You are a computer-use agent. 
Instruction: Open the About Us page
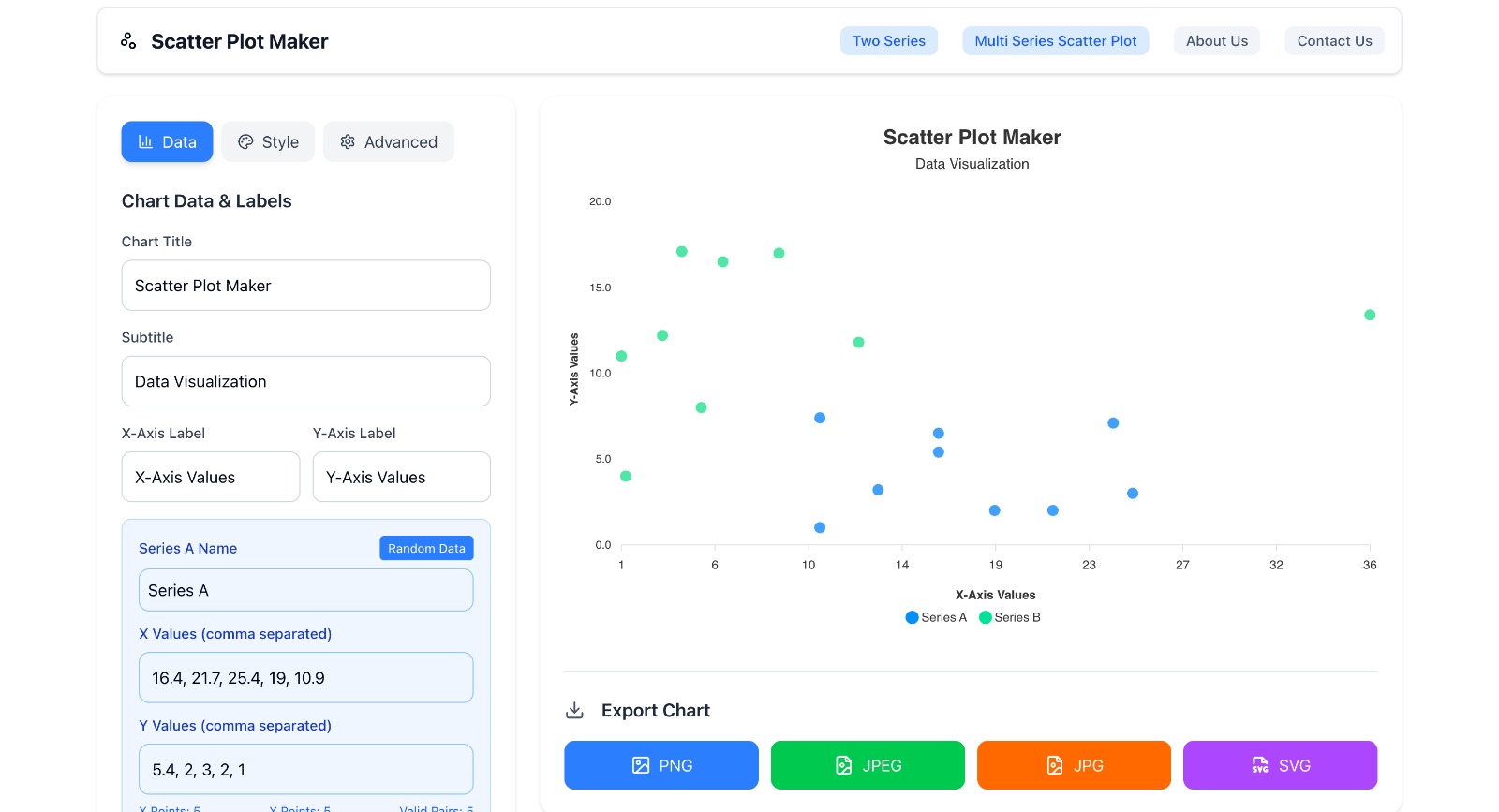pos(1216,40)
